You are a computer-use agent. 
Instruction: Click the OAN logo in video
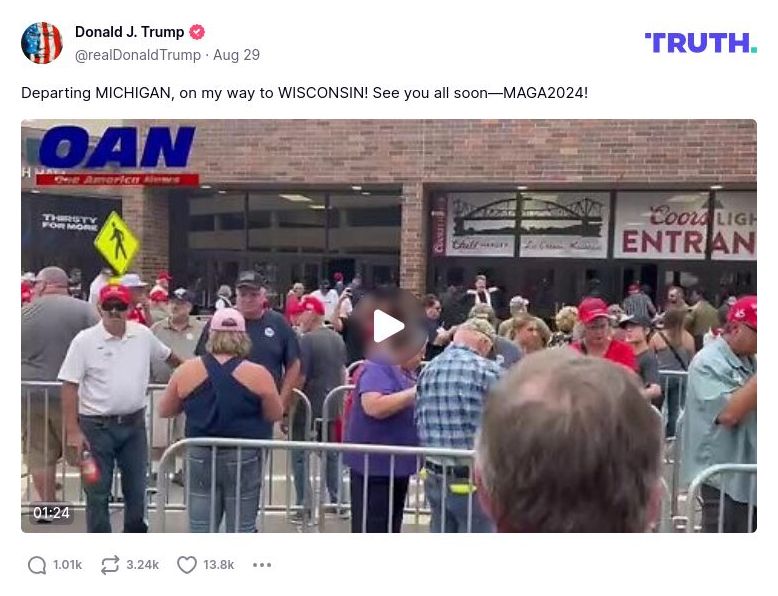tap(117, 154)
